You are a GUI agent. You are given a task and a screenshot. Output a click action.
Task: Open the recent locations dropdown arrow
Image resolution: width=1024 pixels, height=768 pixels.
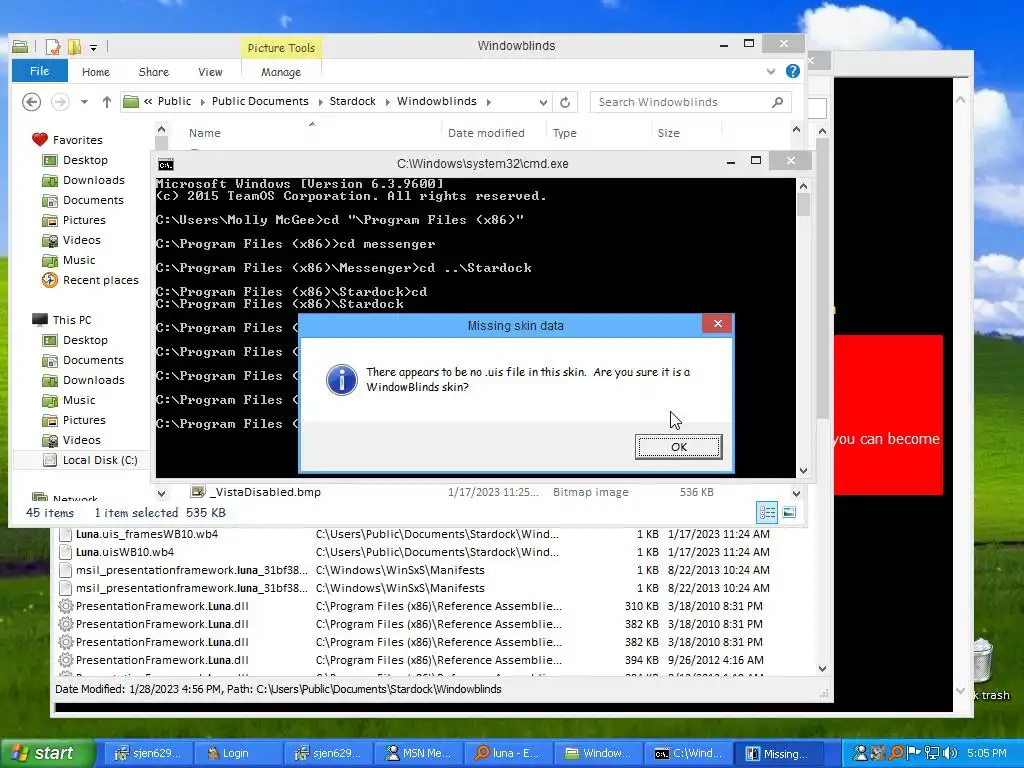pos(84,102)
